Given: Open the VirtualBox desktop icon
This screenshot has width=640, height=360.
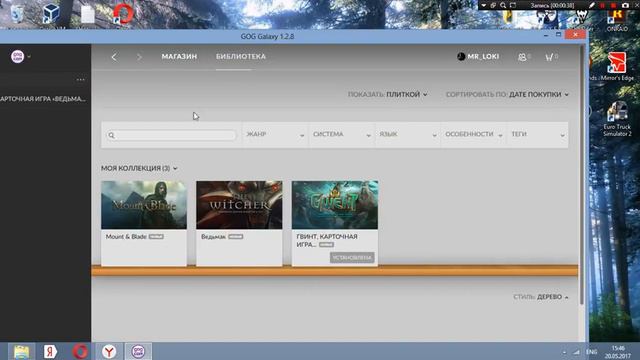Looking at the screenshot, I should 51,13.
